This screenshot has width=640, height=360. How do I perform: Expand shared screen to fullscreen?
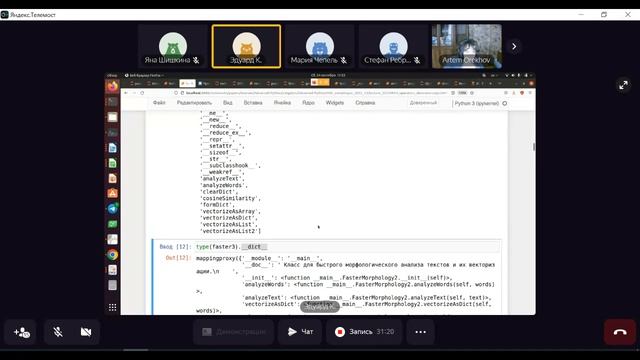[623, 85]
